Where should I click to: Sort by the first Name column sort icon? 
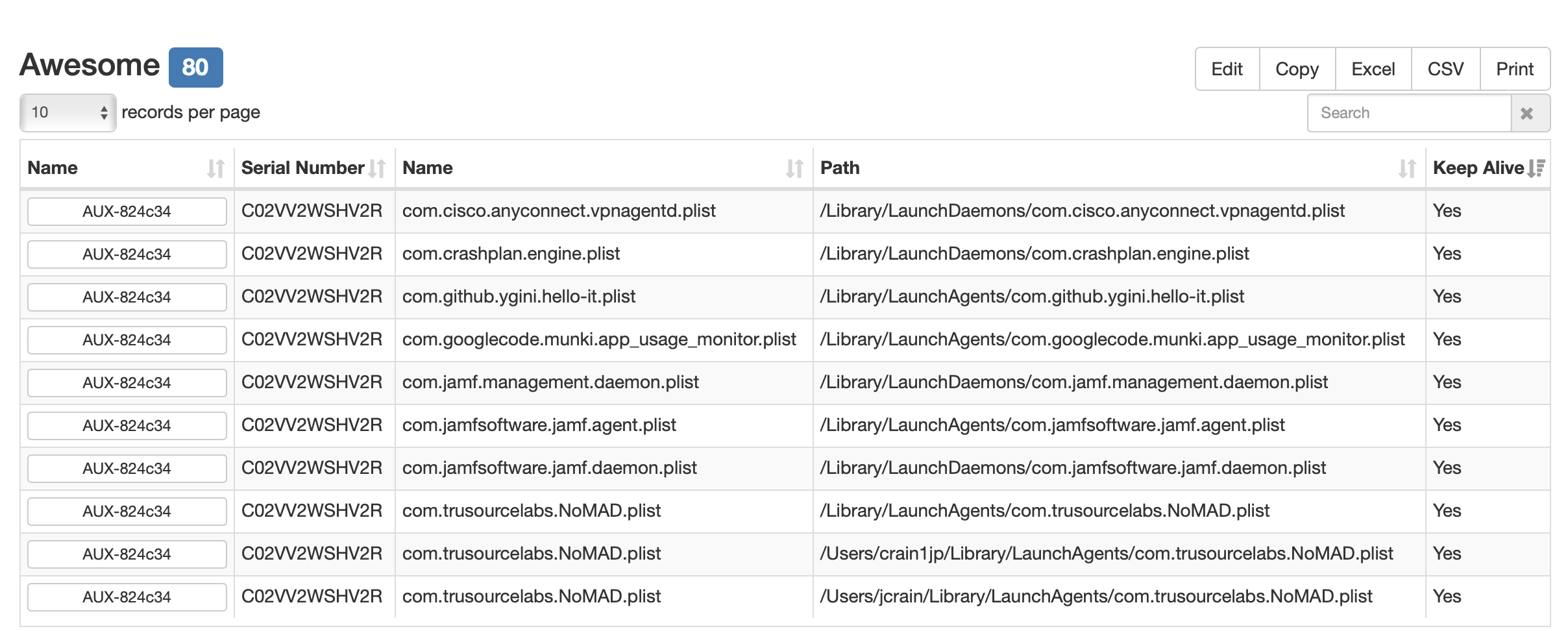point(215,169)
